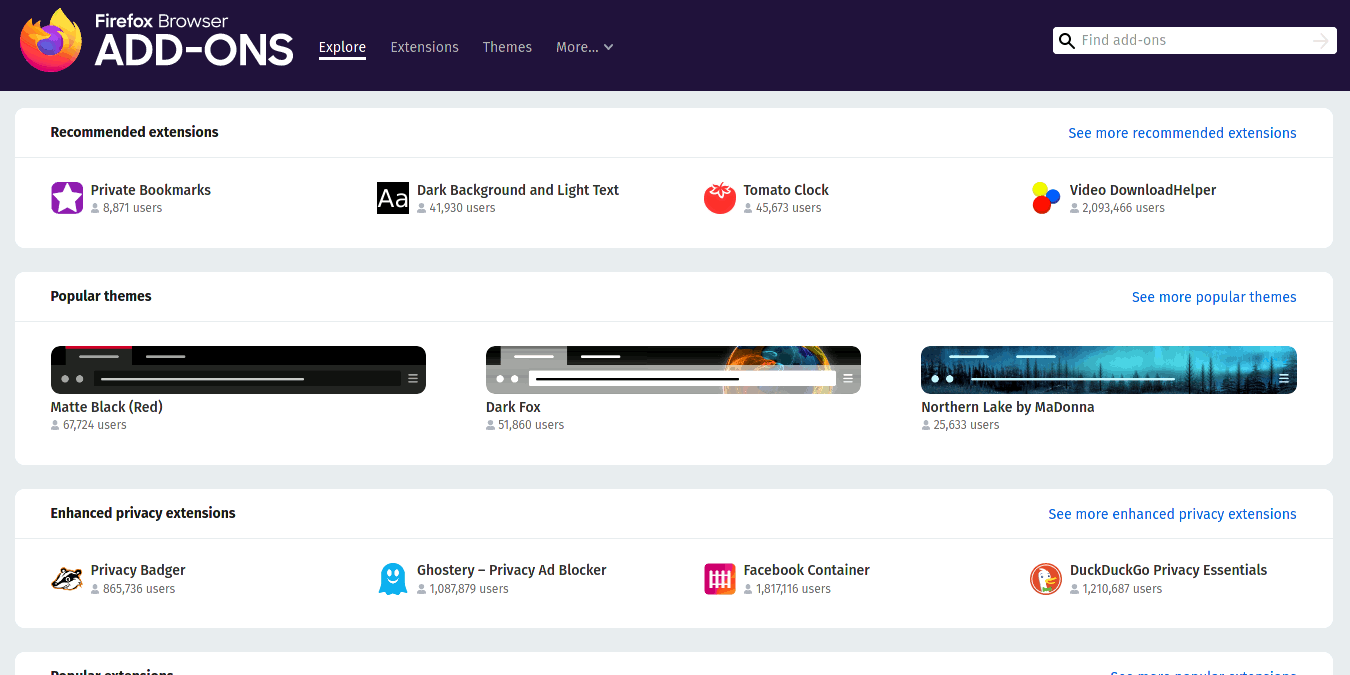
Task: Click the search magnifier icon
Action: point(1067,40)
